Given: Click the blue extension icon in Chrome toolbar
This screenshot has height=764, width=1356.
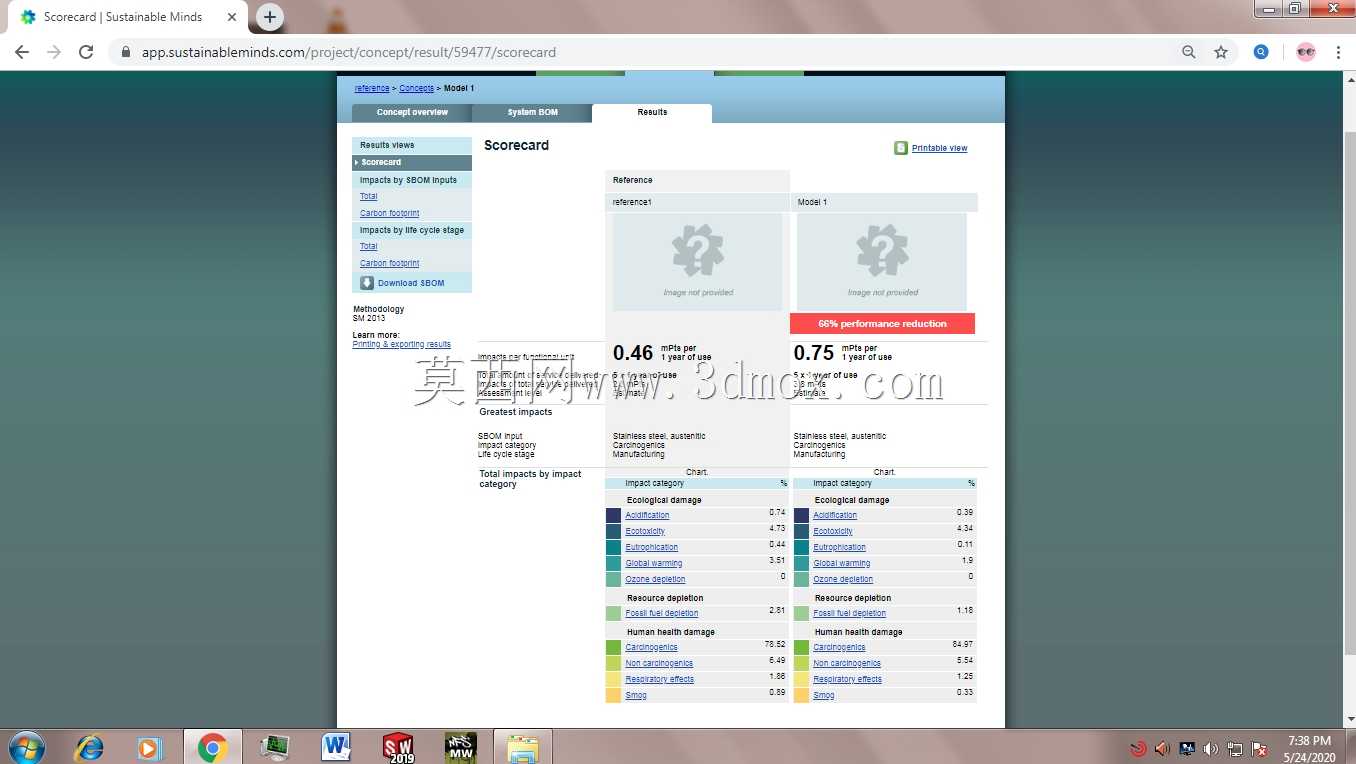Looking at the screenshot, I should pyautogui.click(x=1261, y=52).
